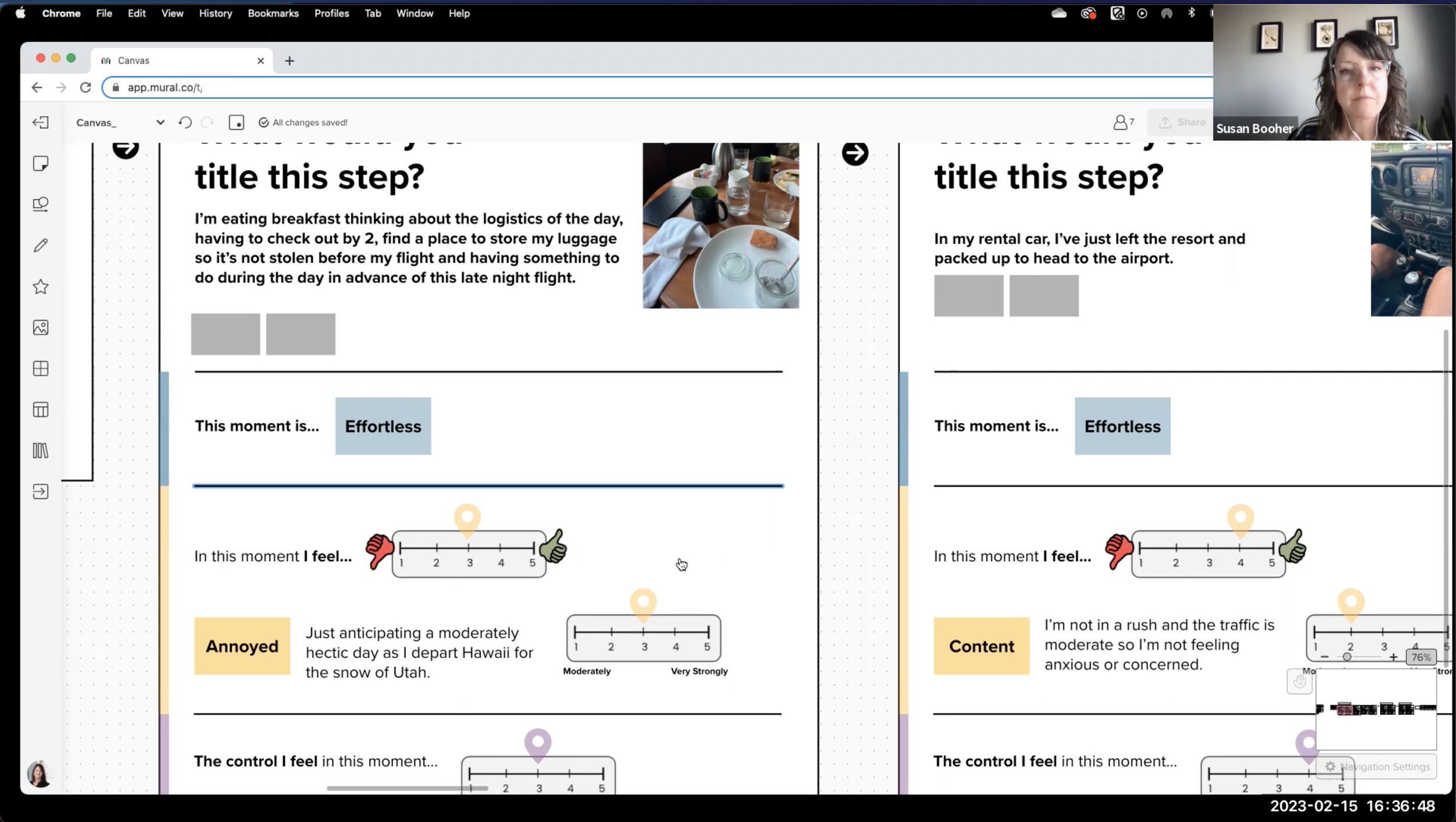Click the minimap overview panel
The image size is (1456, 822).
click(x=1376, y=709)
